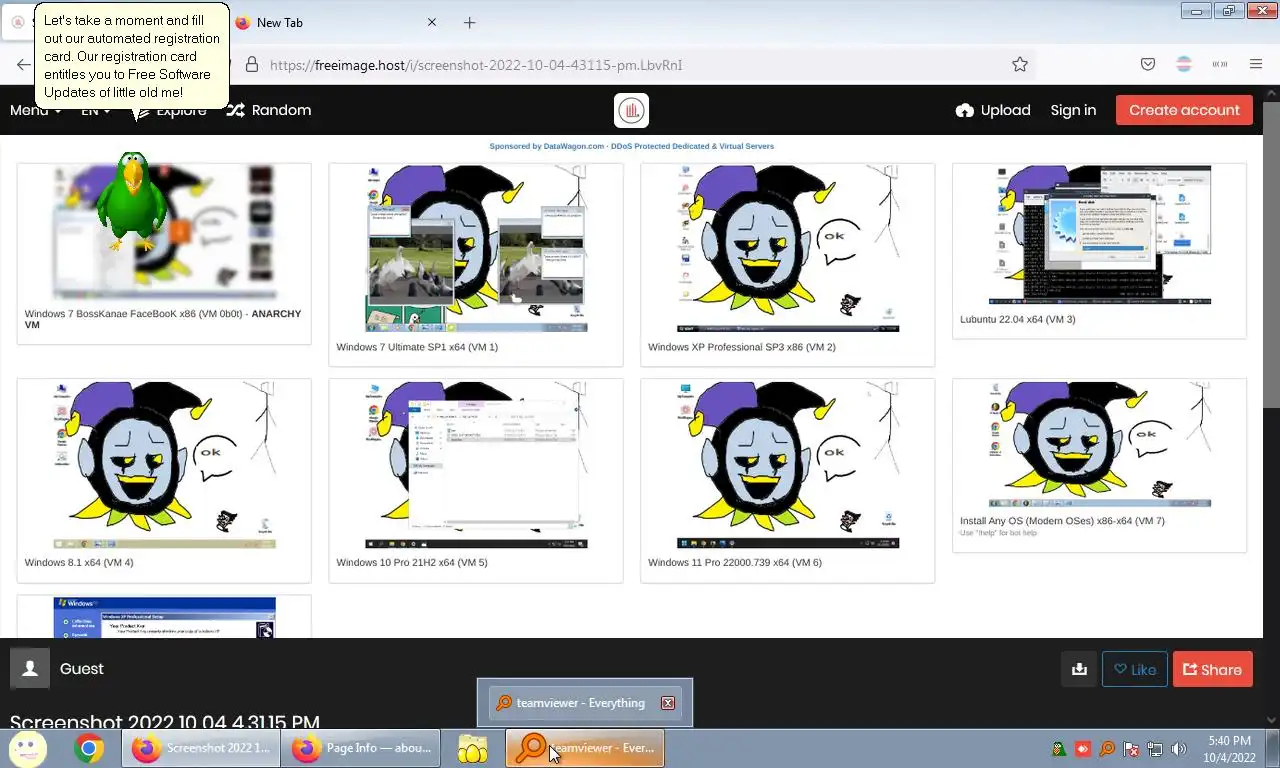Click the Guest user avatar icon
1280x768 pixels.
coord(30,669)
